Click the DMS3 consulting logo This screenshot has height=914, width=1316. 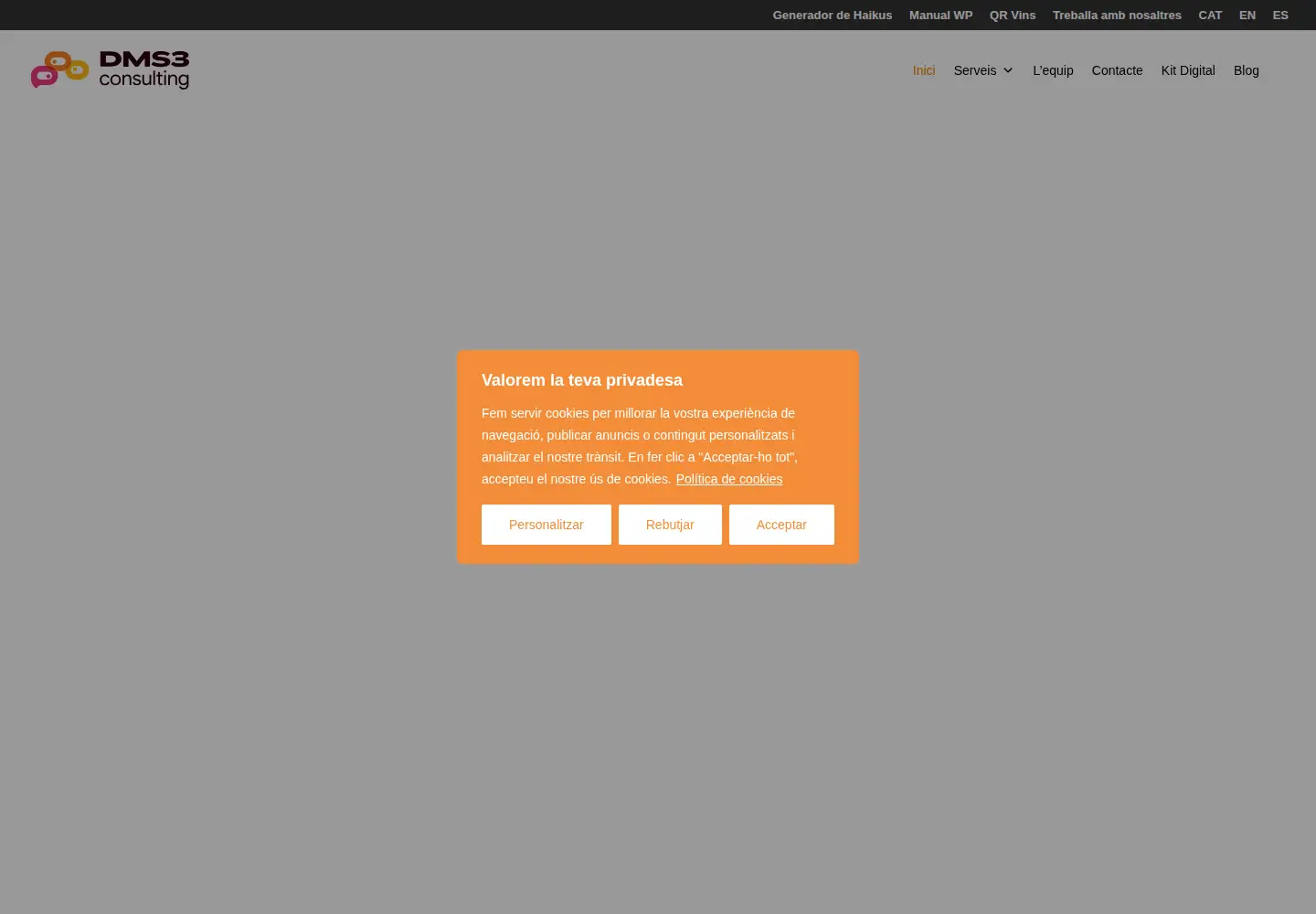110,69
